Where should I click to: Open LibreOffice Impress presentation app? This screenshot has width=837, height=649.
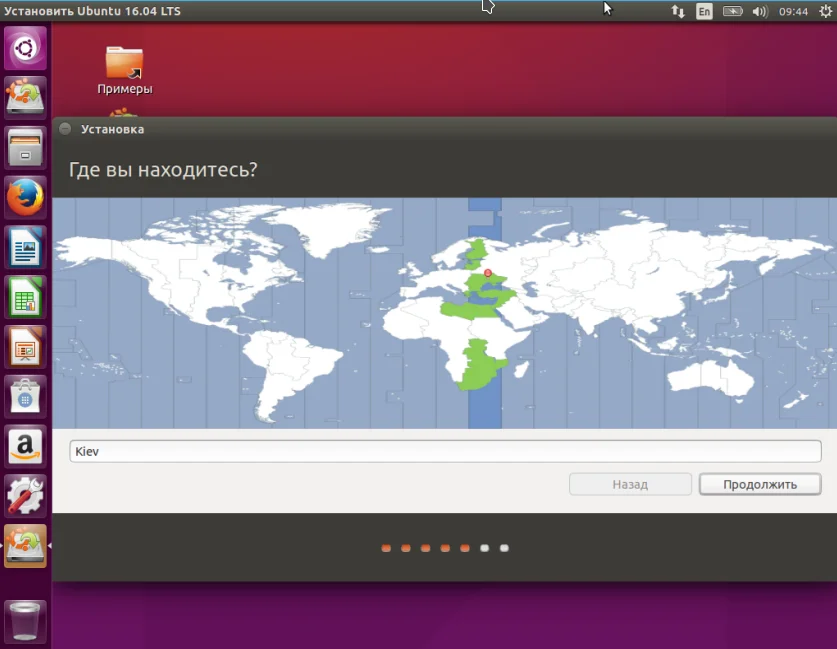[x=25, y=346]
